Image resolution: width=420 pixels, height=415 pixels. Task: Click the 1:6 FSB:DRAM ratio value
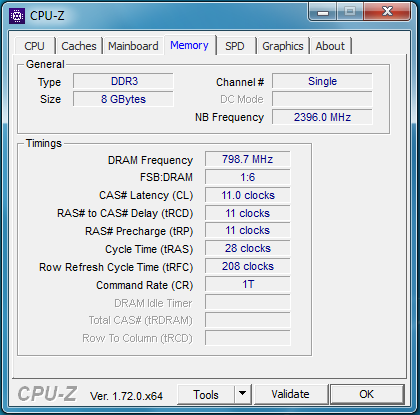click(248, 177)
